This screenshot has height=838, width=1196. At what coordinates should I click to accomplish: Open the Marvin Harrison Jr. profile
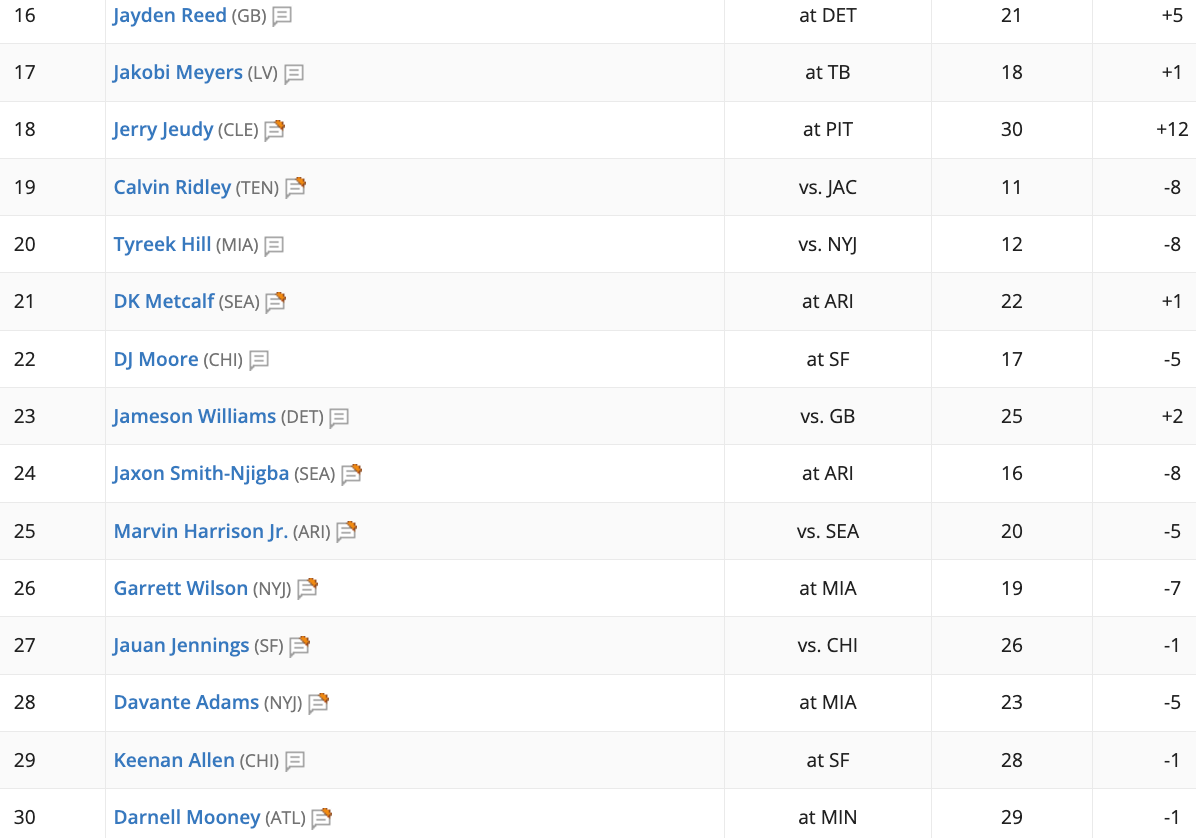(x=201, y=531)
